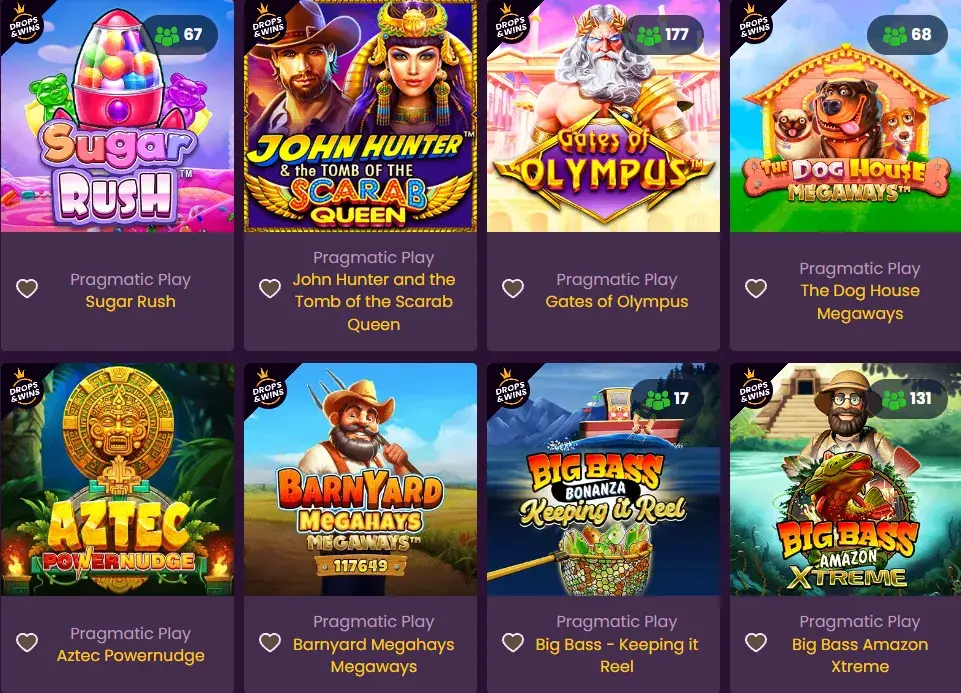961x693 pixels.
Task: Mark Big Bass Keeping it Reel favorite
Action: 513,642
